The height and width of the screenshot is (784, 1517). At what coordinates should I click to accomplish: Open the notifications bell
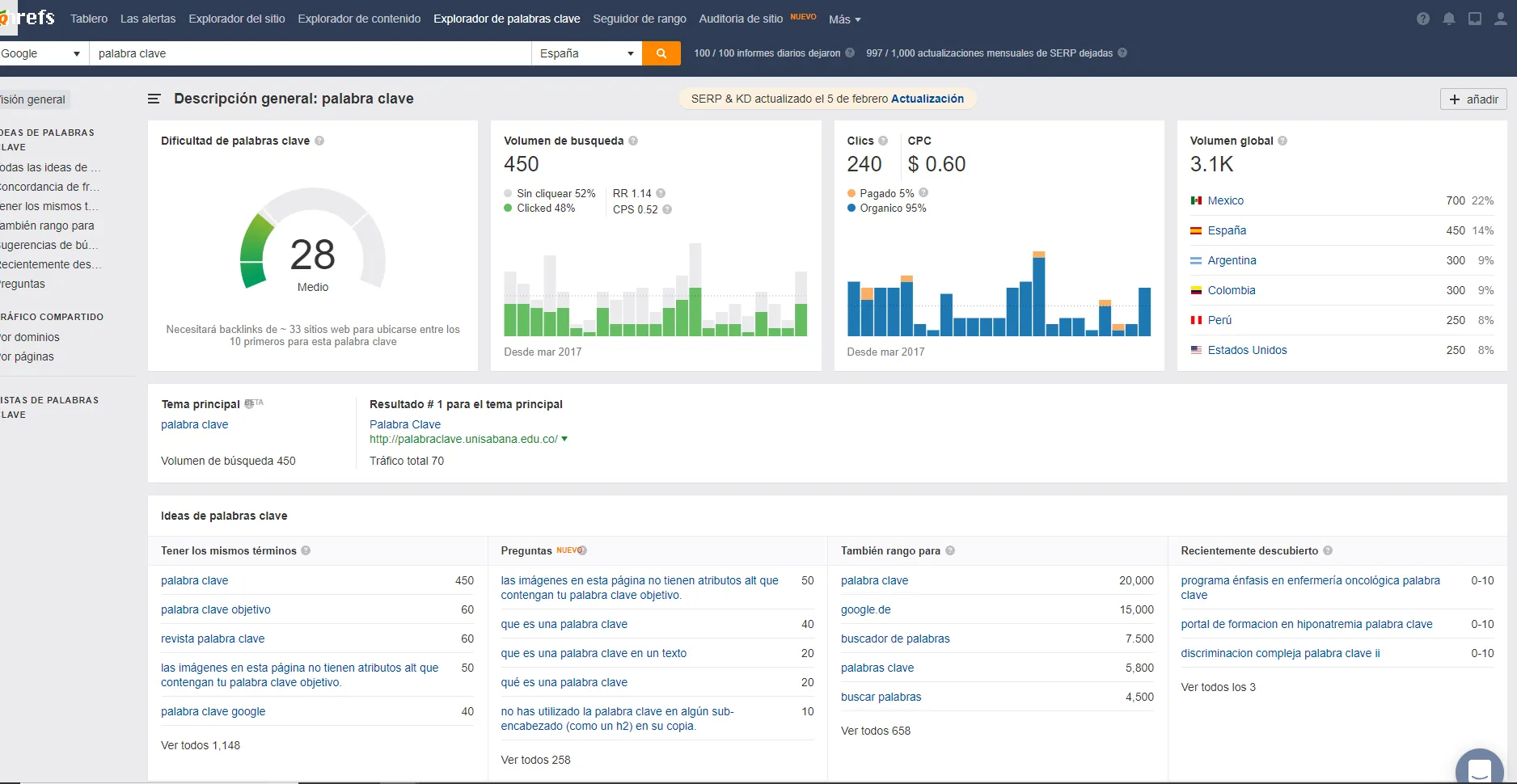[x=1448, y=19]
